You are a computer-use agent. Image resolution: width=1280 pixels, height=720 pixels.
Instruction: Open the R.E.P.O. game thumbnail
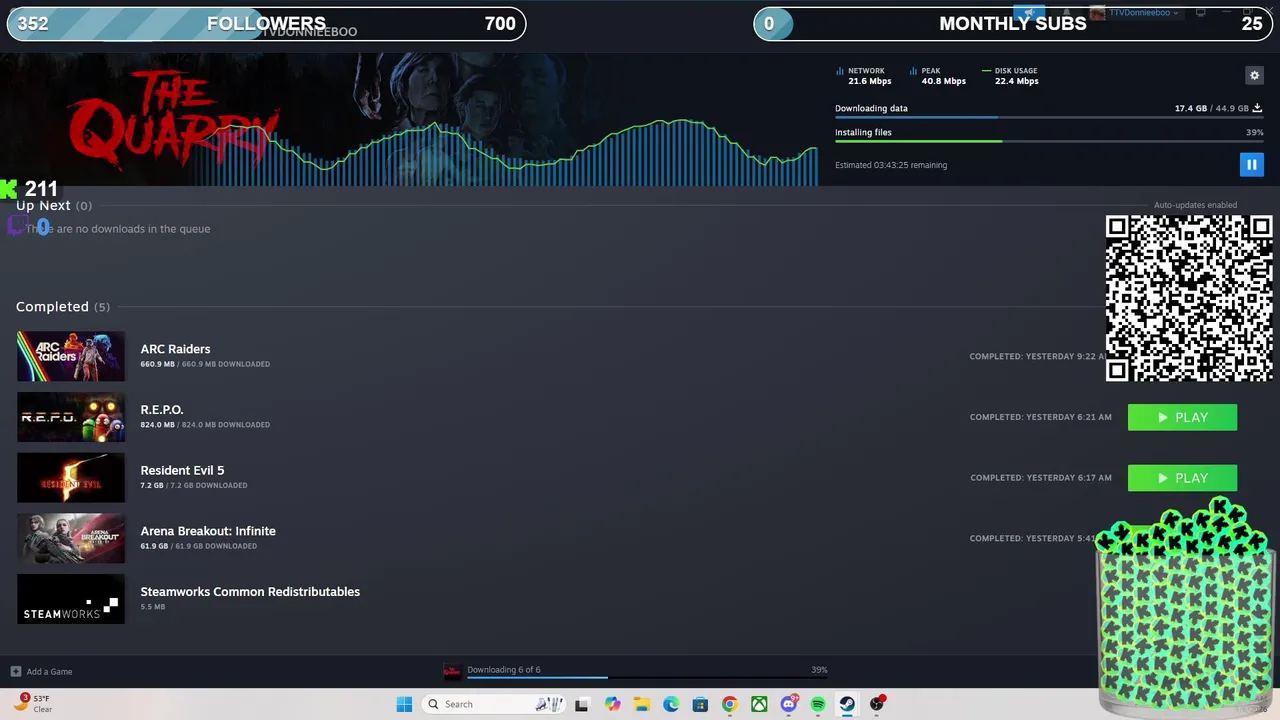[71, 417]
